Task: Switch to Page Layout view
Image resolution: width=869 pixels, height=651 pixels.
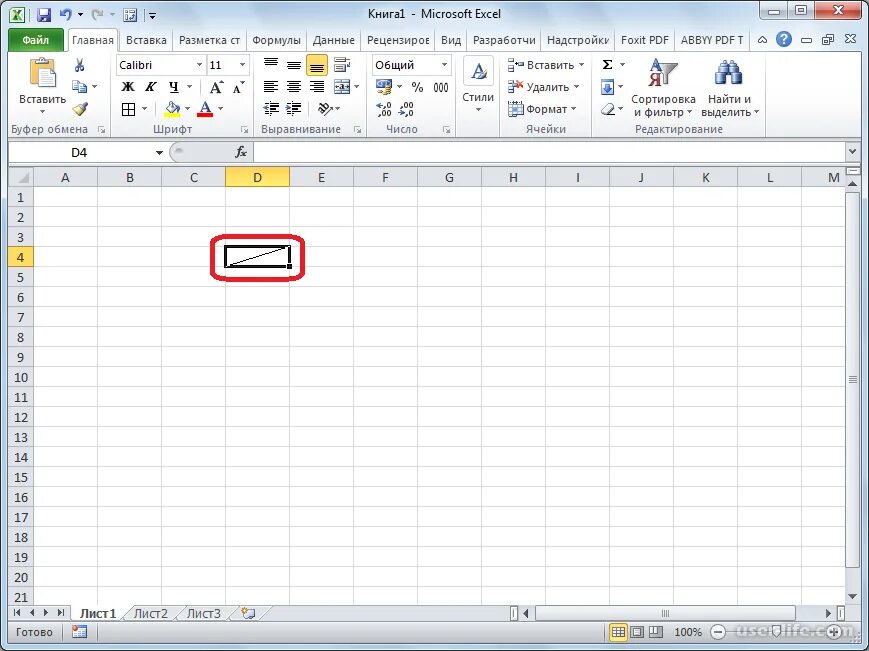Action: tap(637, 632)
